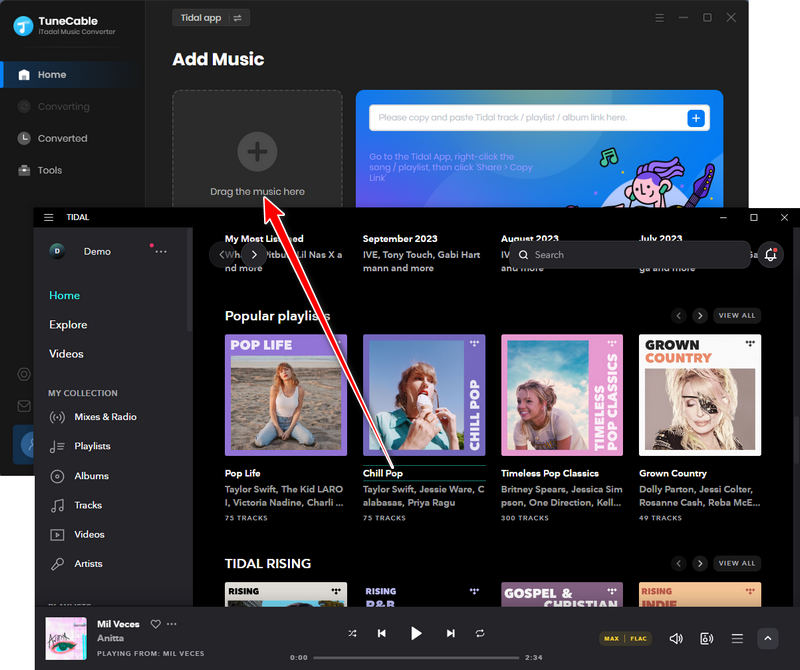Open the My Most Listened mix
This screenshot has height=670, width=800.
(264, 239)
